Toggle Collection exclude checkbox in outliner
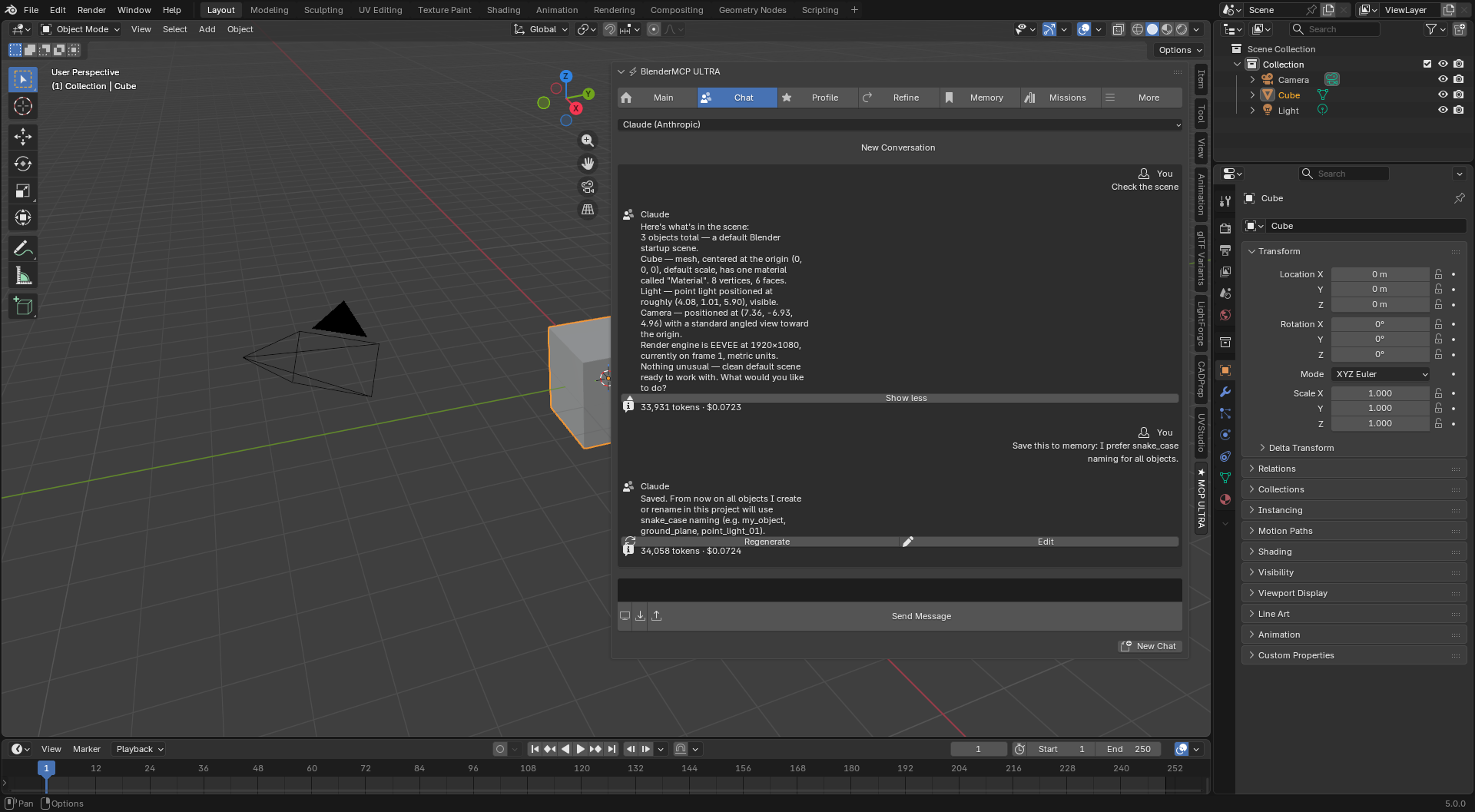The width and height of the screenshot is (1475, 812). point(1427,65)
